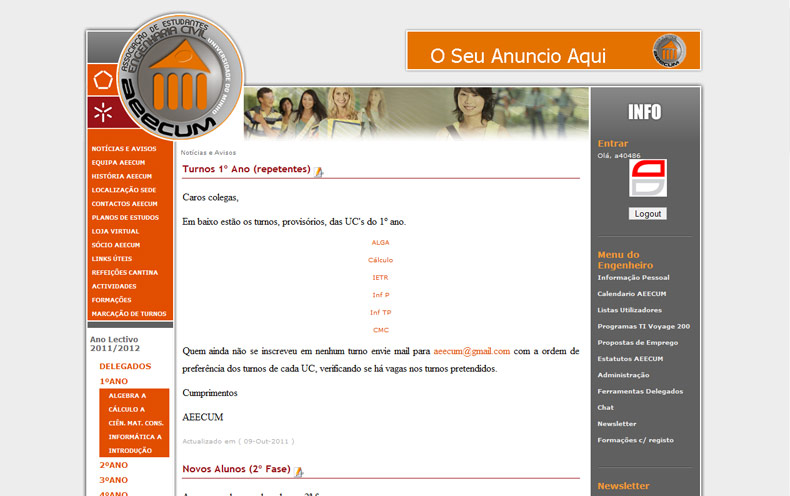Open Formações menu item
Image resolution: width=790 pixels, height=496 pixels.
coord(111,300)
